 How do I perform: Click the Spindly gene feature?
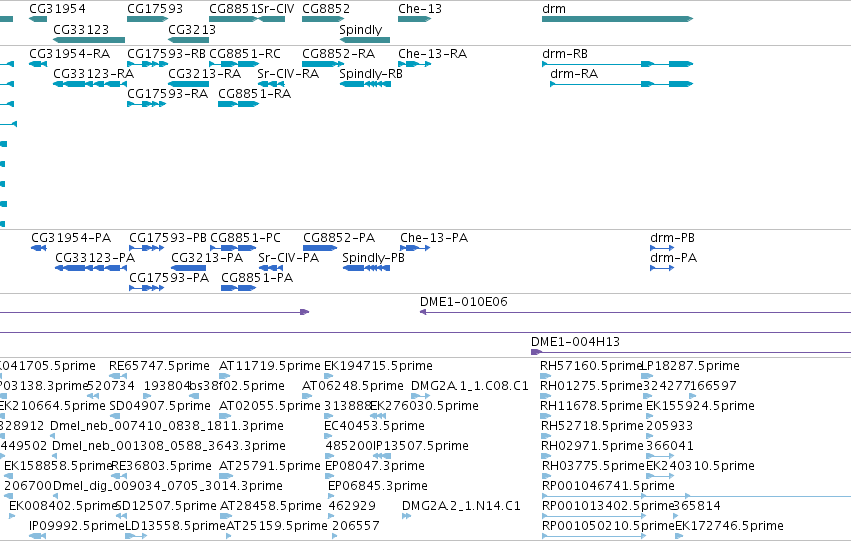pos(365,40)
